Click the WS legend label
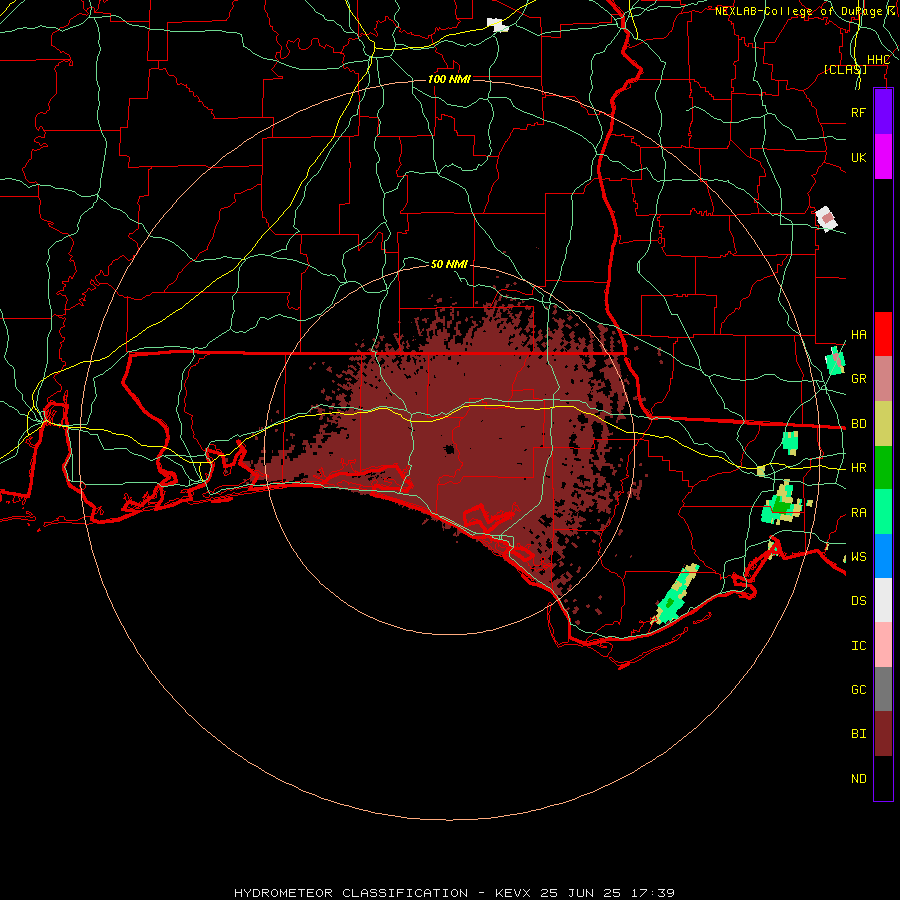 [x=858, y=557]
